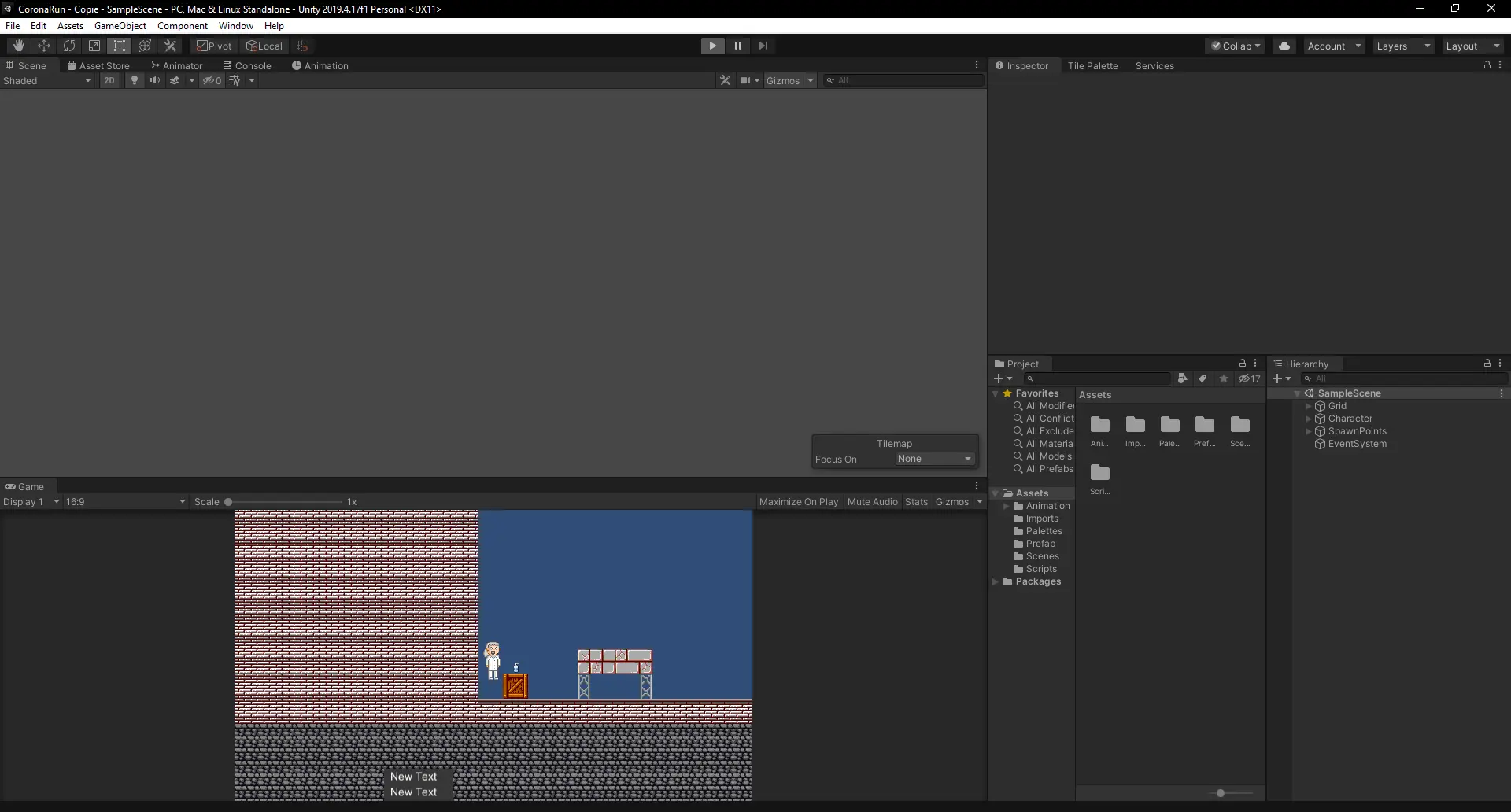Open custom editor tools
The image size is (1511, 812).
point(170,46)
